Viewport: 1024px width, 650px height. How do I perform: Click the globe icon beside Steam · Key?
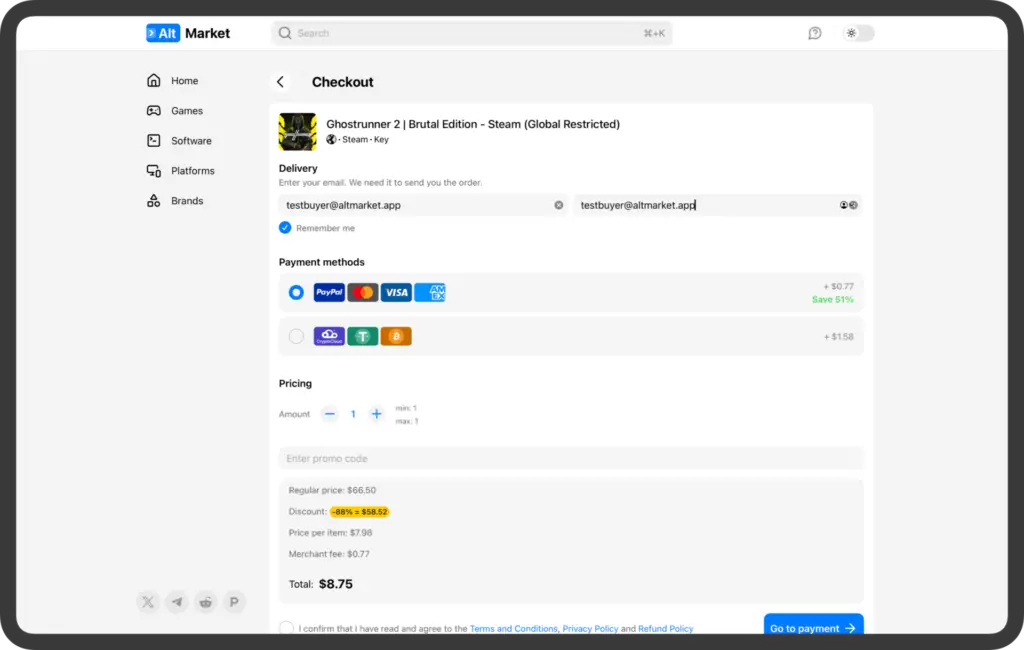331,139
